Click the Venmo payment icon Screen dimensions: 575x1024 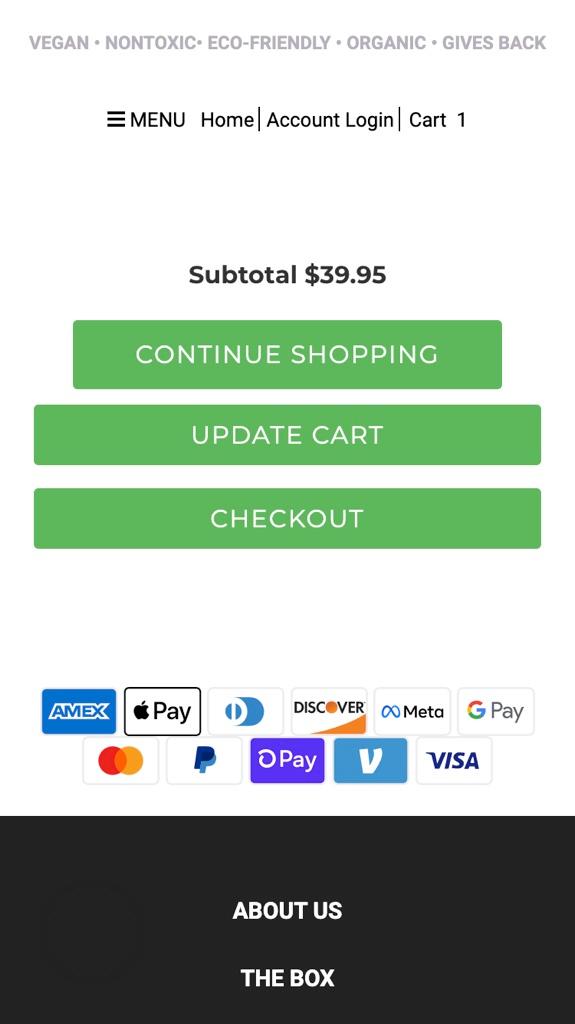click(370, 761)
